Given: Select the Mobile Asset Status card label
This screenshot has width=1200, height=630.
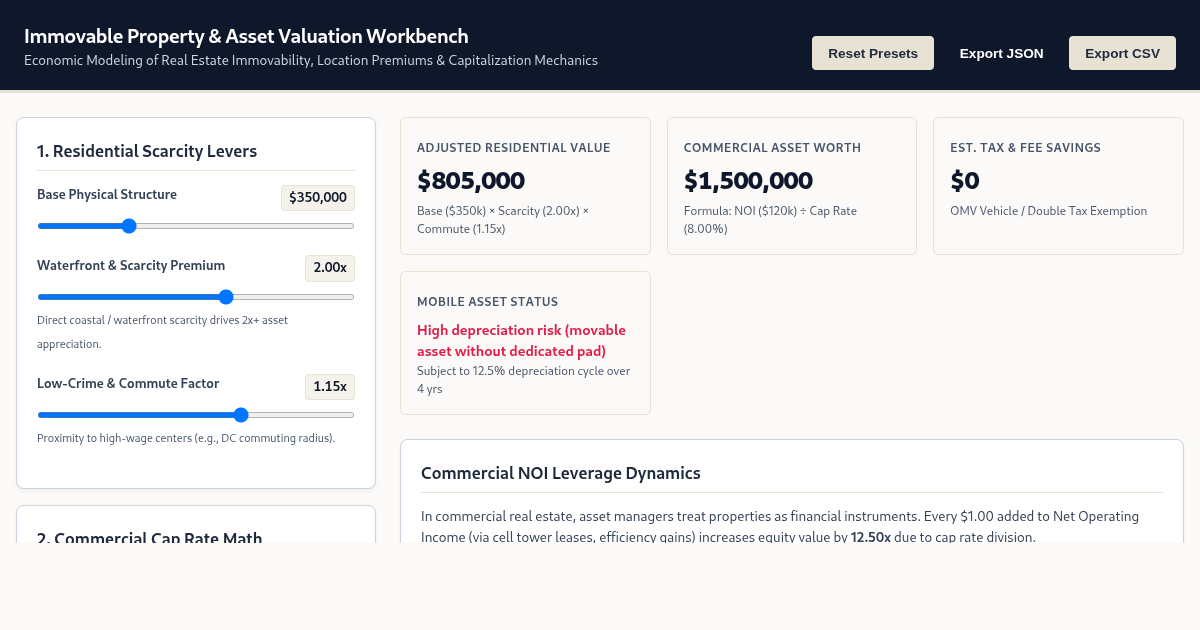Looking at the screenshot, I should 487,301.
